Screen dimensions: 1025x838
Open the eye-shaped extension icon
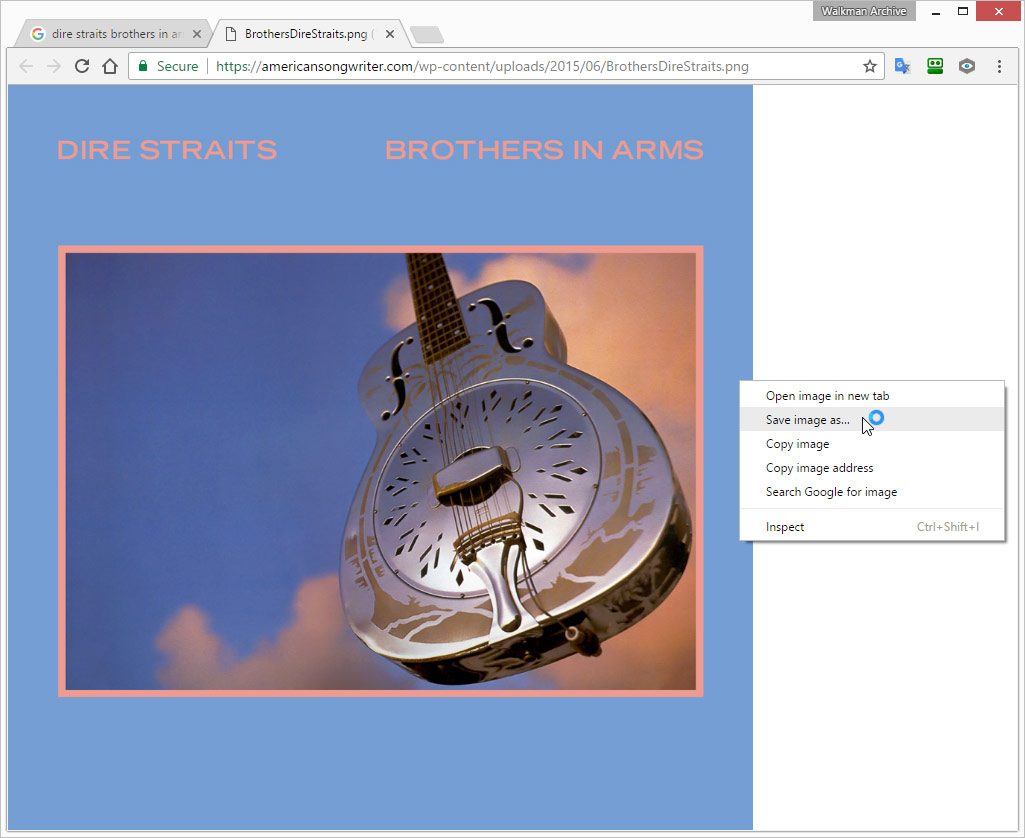pyautogui.click(x=967, y=66)
